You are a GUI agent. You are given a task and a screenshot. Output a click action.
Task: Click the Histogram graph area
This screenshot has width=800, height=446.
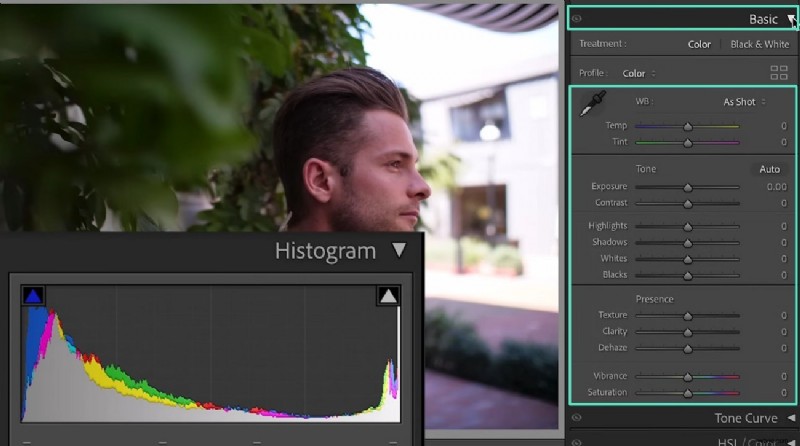pos(211,353)
